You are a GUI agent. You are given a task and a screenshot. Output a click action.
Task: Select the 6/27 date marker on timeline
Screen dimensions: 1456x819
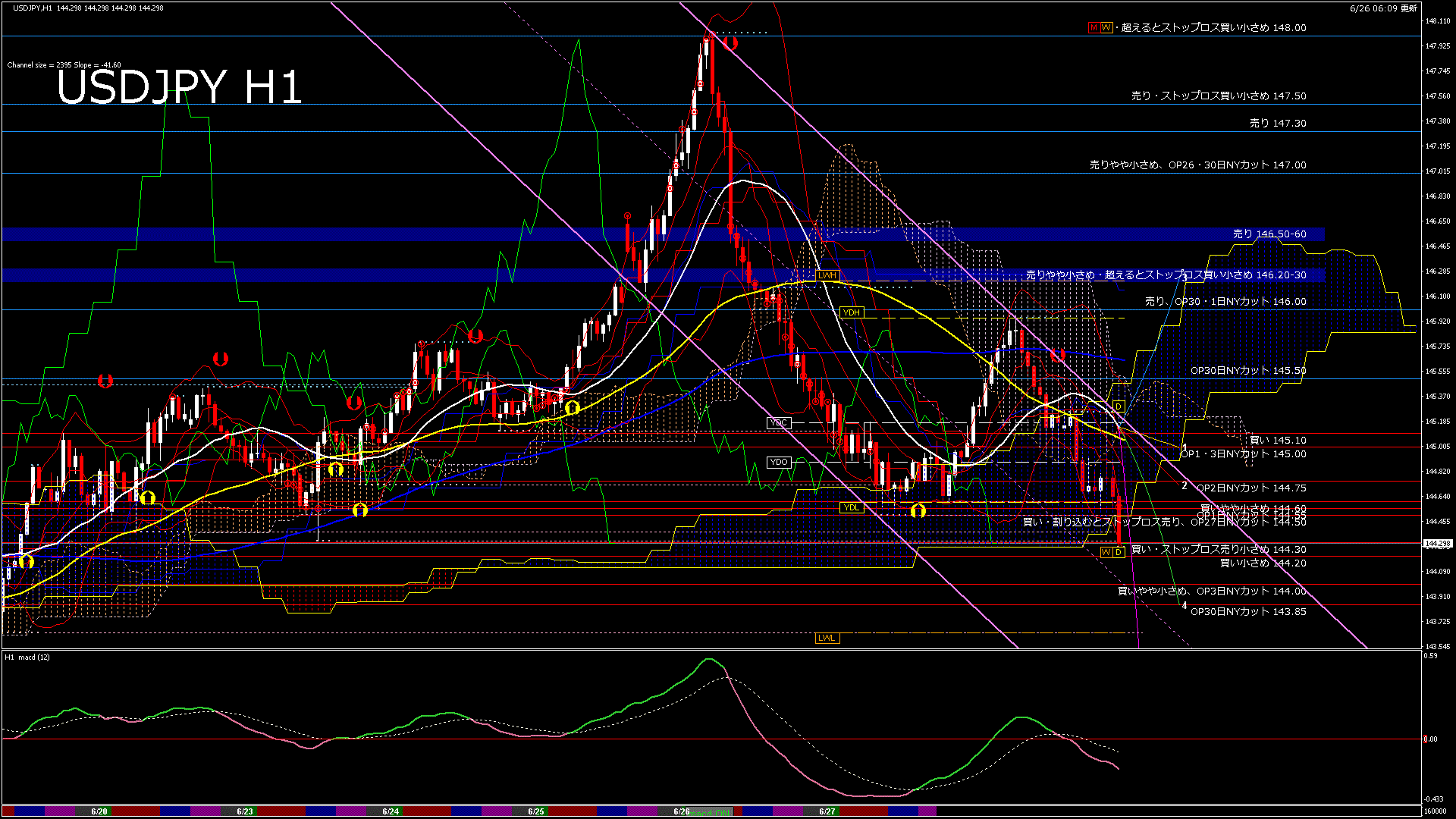(x=827, y=811)
